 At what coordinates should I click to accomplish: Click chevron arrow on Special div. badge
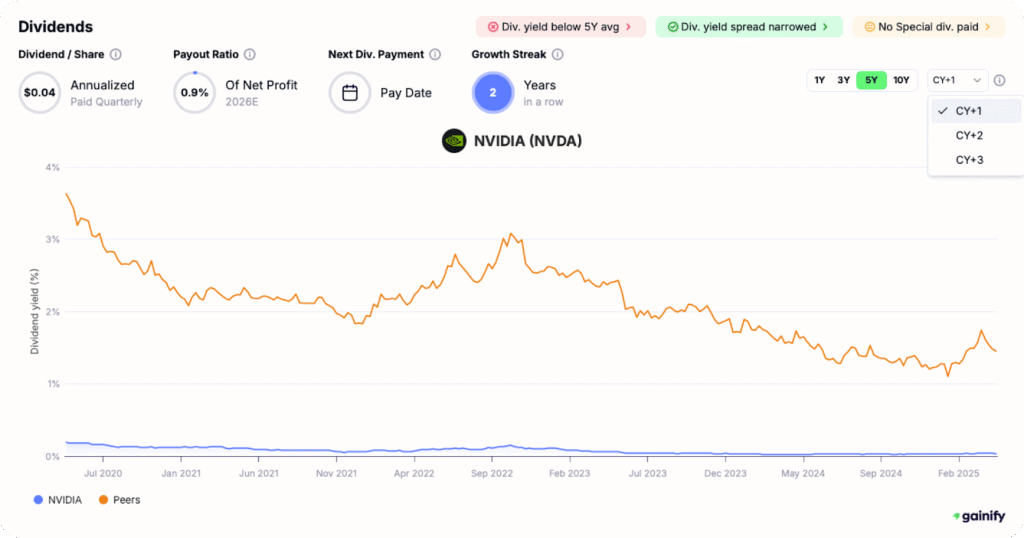pyautogui.click(x=987, y=27)
